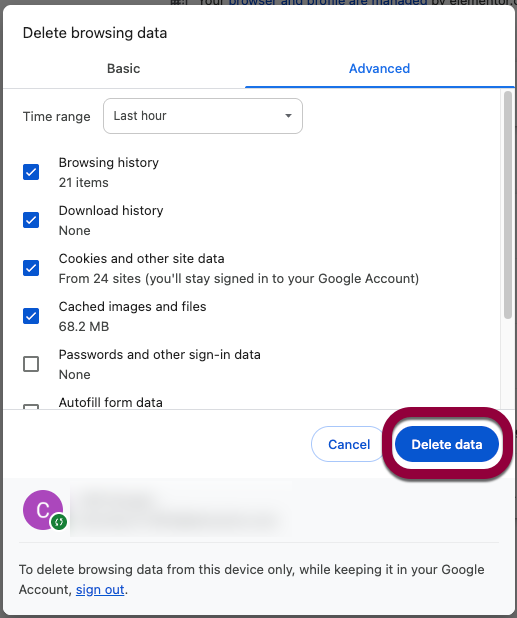Disable Cookies and other site data
The height and width of the screenshot is (618, 517).
click(x=31, y=268)
